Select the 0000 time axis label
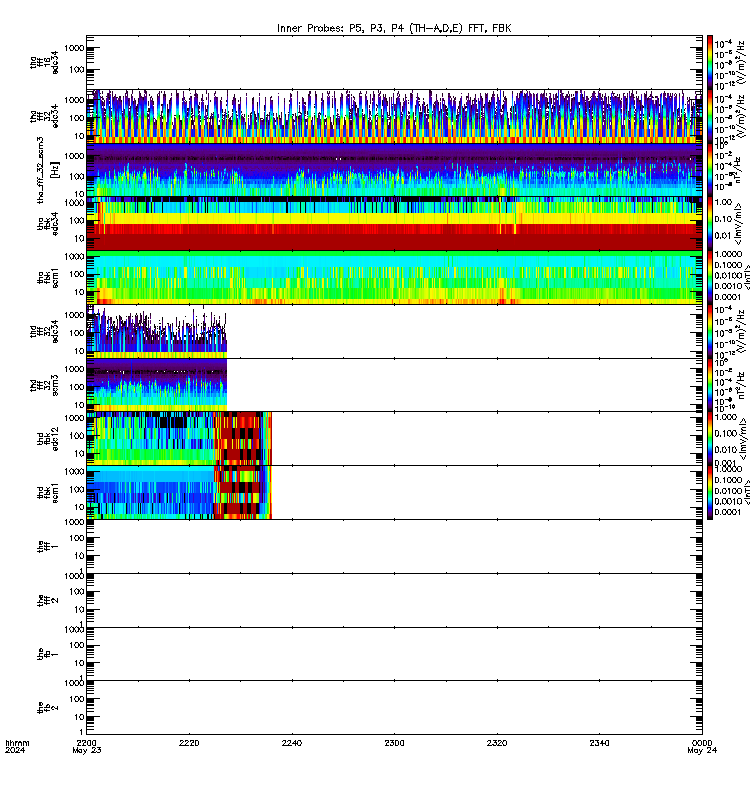The height and width of the screenshot is (800, 750). tap(702, 743)
